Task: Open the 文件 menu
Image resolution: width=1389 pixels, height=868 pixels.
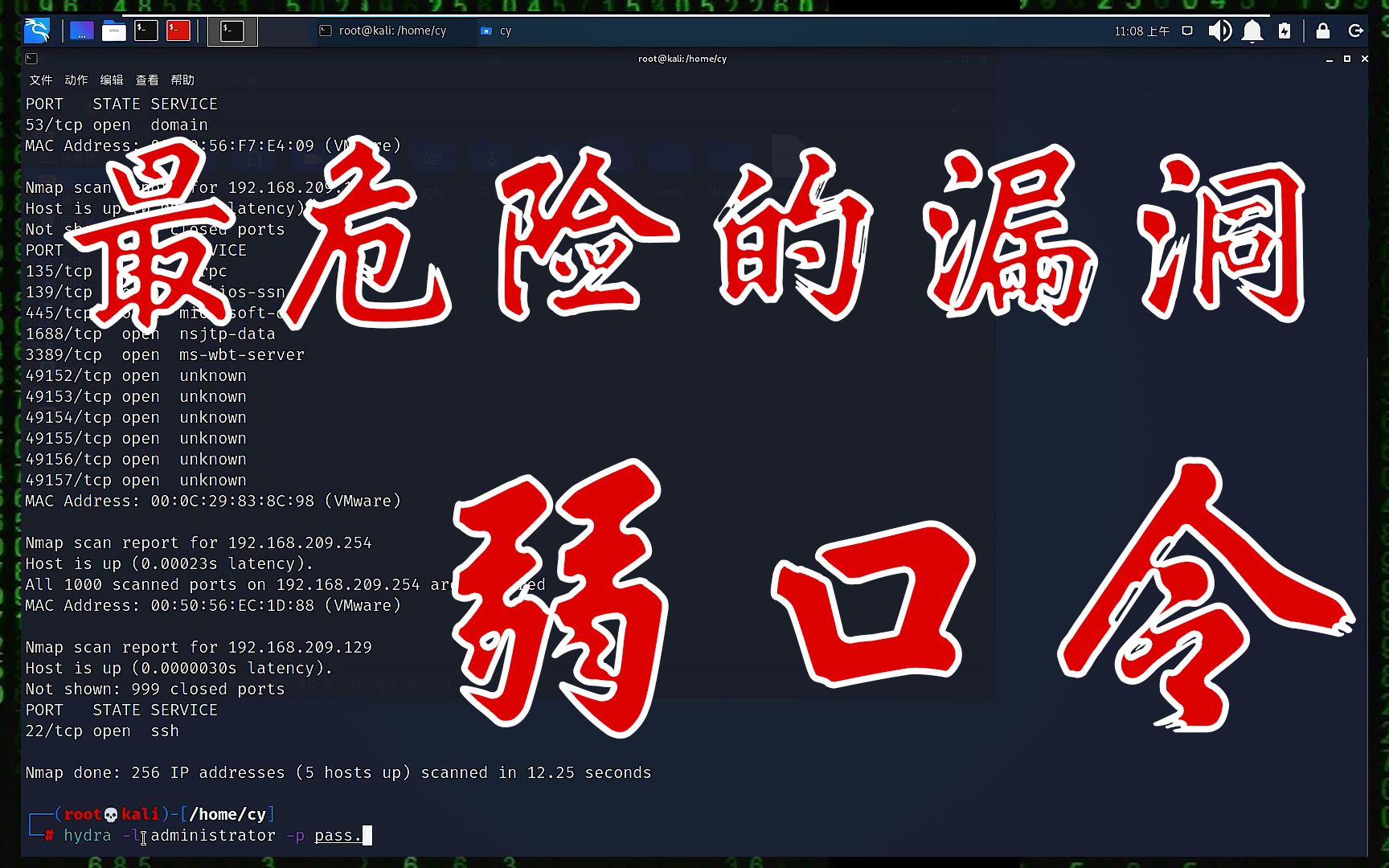Action: click(x=40, y=80)
